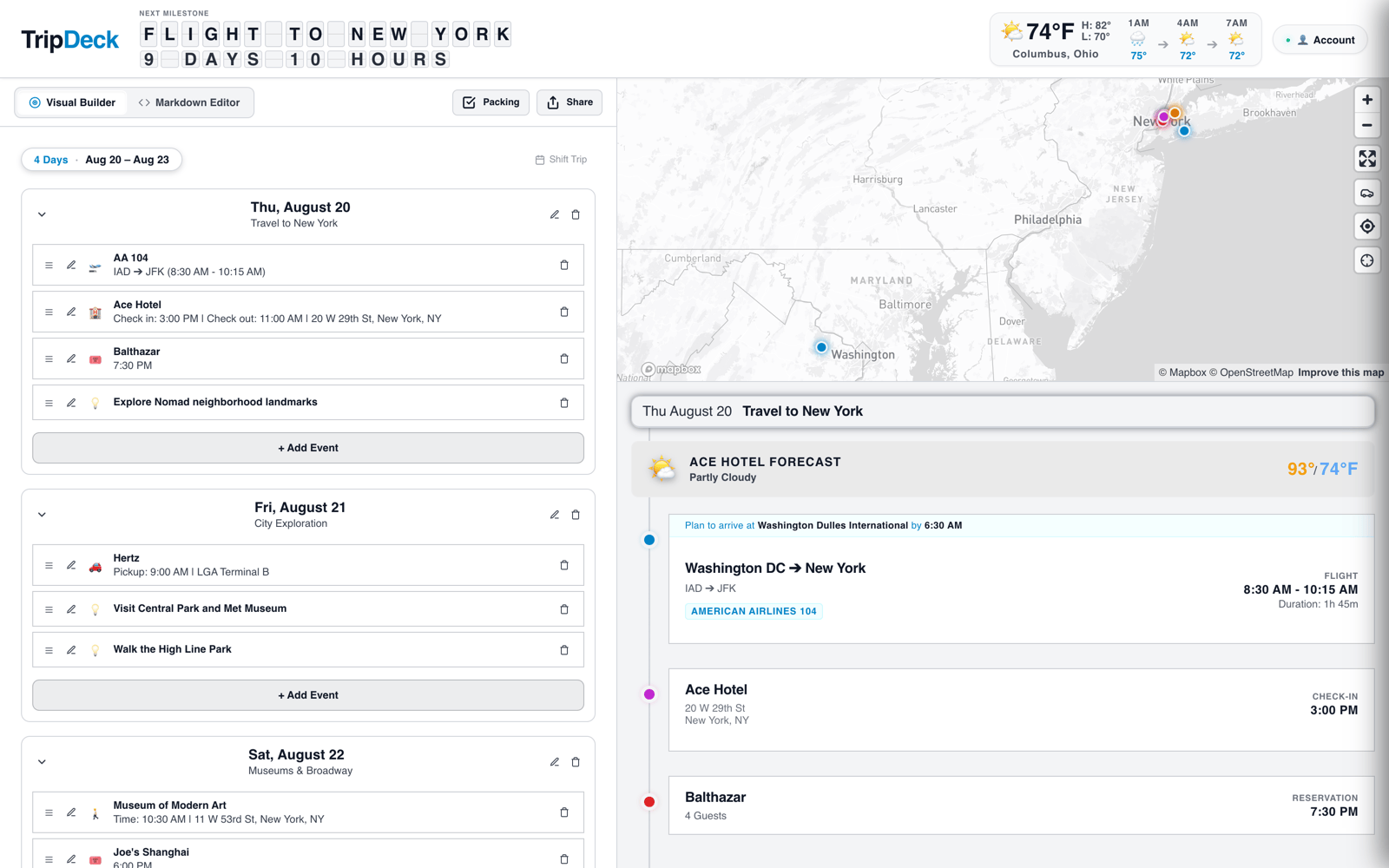
Task: Open the map in fullscreen
Action: [1367, 159]
